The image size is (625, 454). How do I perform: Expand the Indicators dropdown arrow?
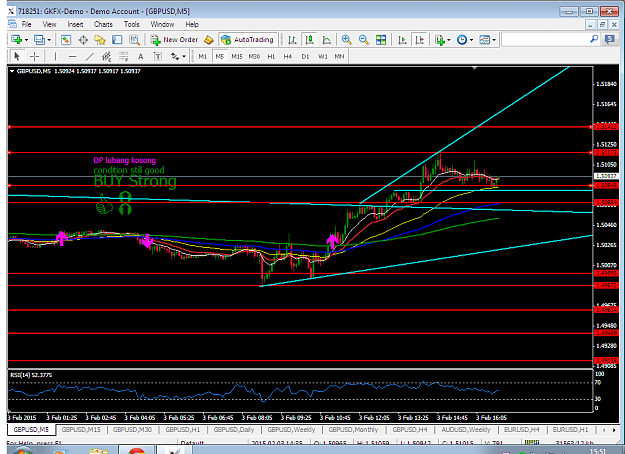pyautogui.click(x=448, y=40)
